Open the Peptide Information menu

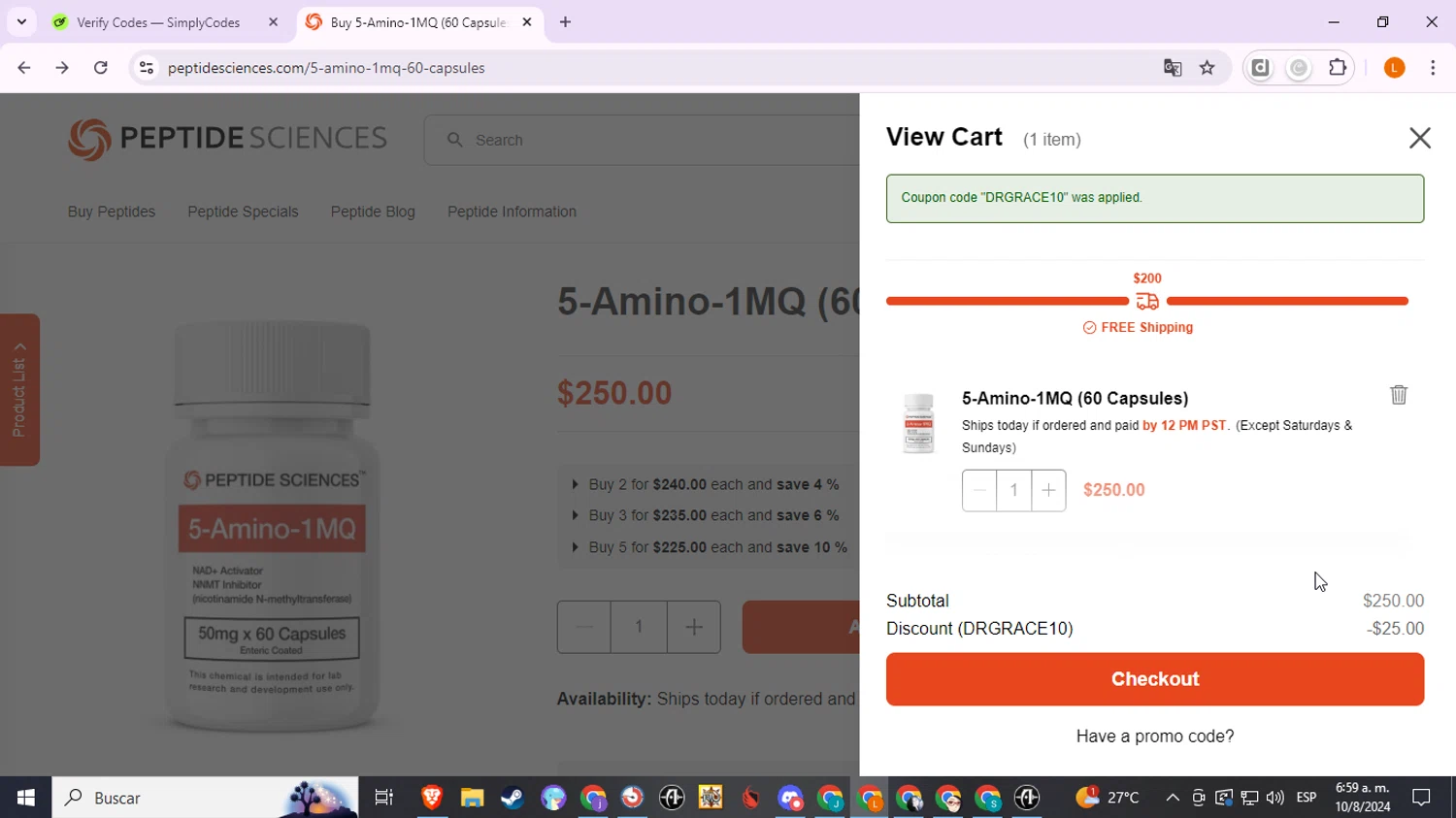pos(512,212)
